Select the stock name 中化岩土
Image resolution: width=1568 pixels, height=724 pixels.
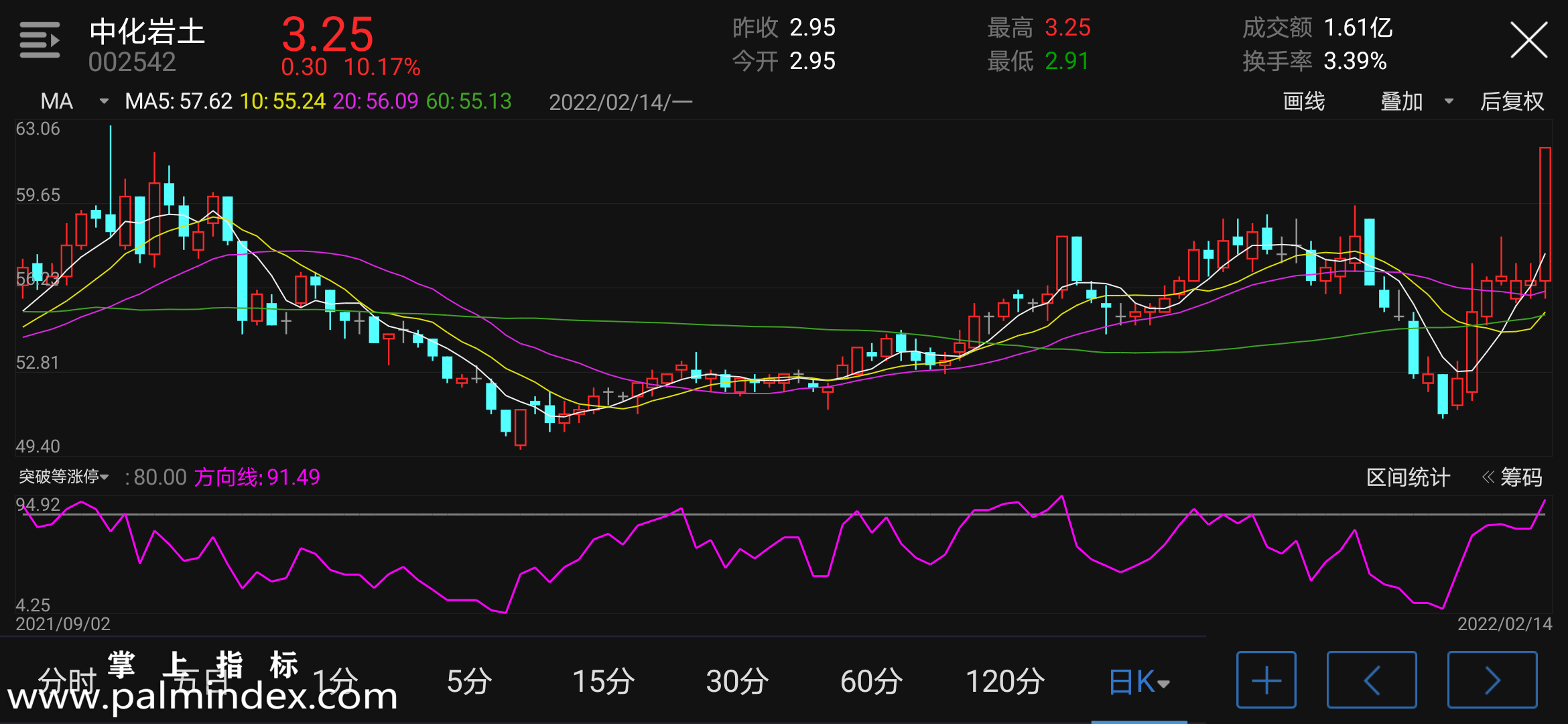[147, 32]
